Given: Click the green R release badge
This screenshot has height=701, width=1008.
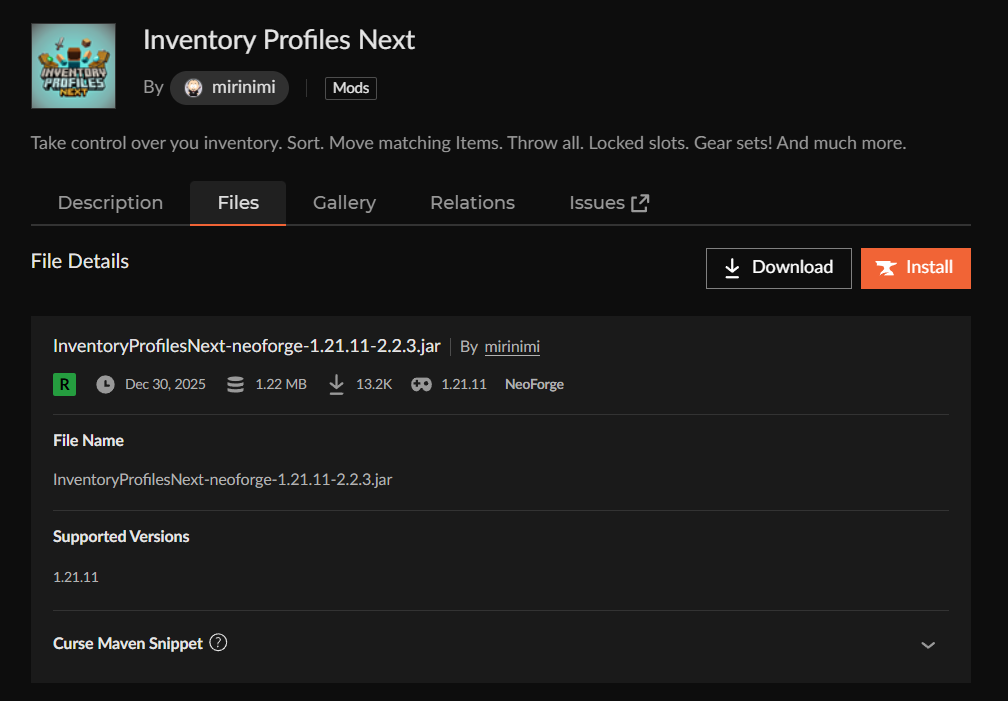Looking at the screenshot, I should click(x=64, y=384).
